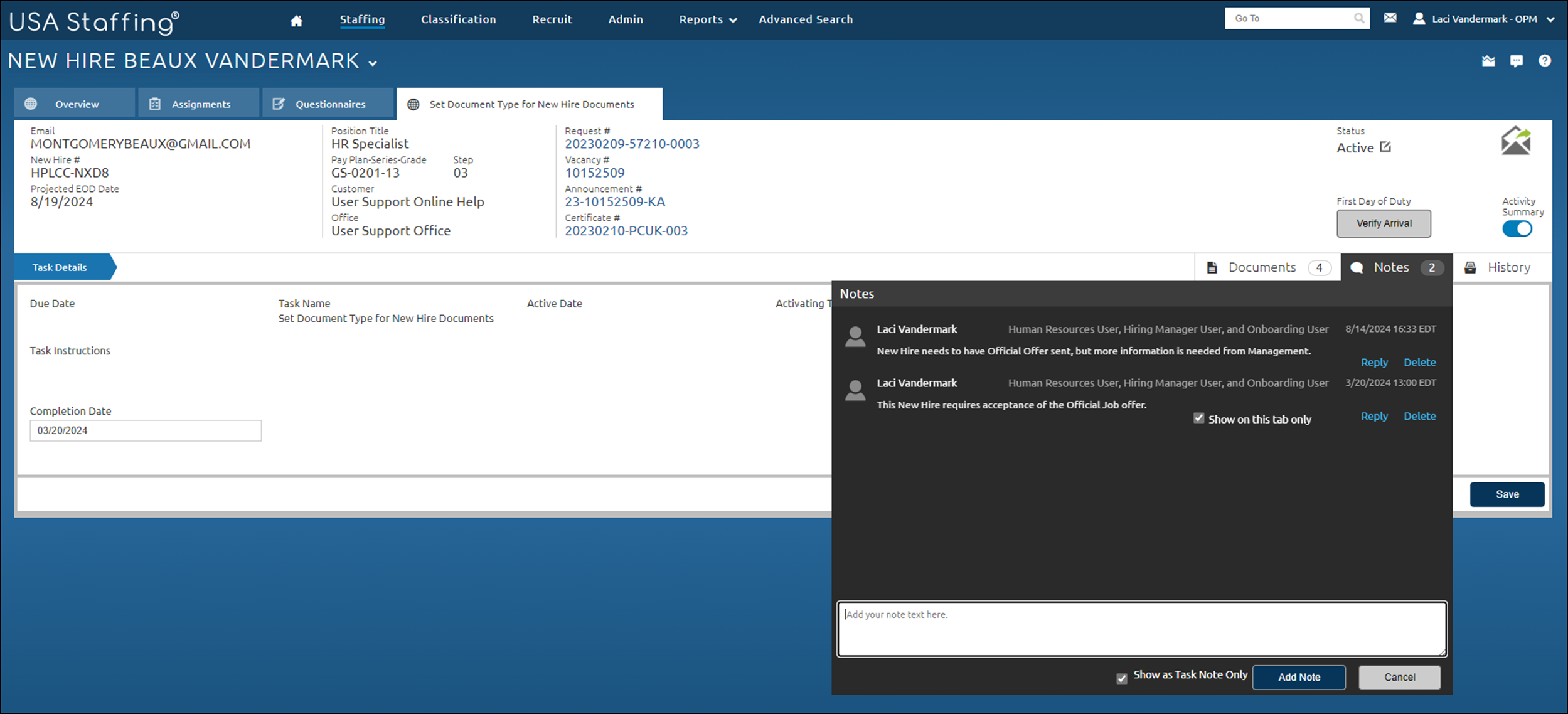Open the mail envelope icon in the top bar

(1390, 18)
